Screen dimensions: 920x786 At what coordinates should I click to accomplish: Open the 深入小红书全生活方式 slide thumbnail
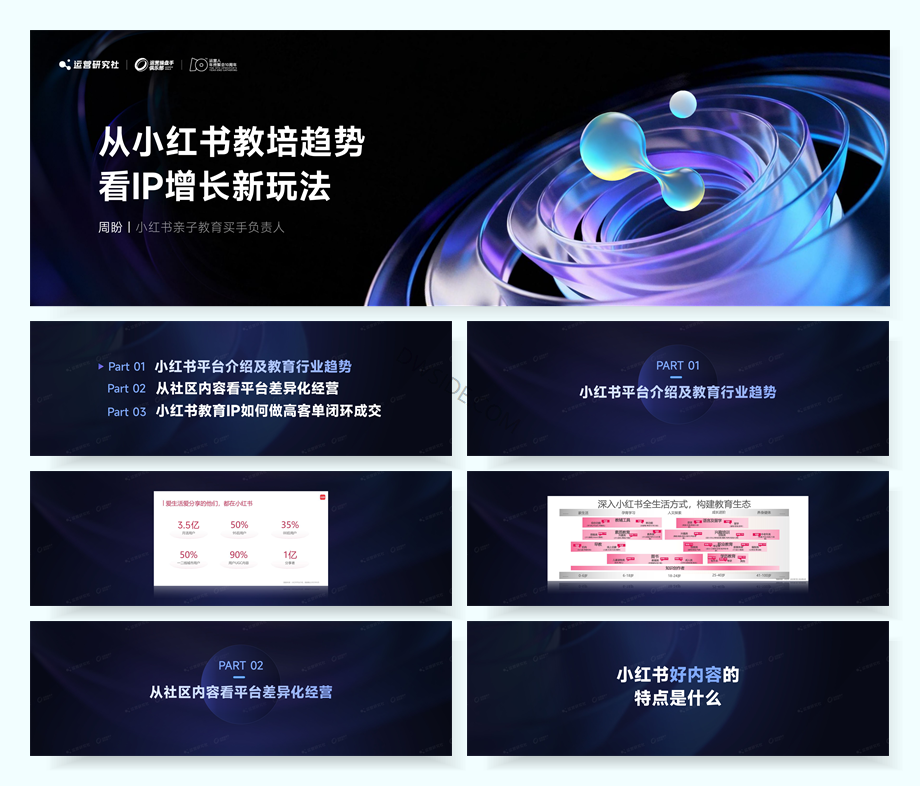click(677, 538)
